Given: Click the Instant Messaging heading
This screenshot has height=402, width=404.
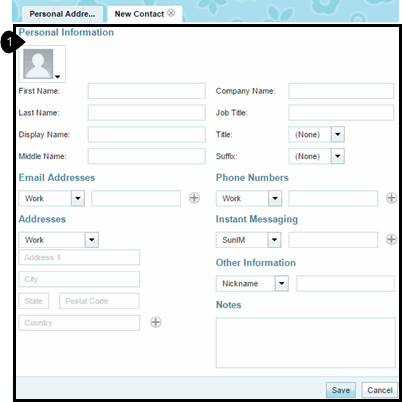Looking at the screenshot, I should point(257,219).
